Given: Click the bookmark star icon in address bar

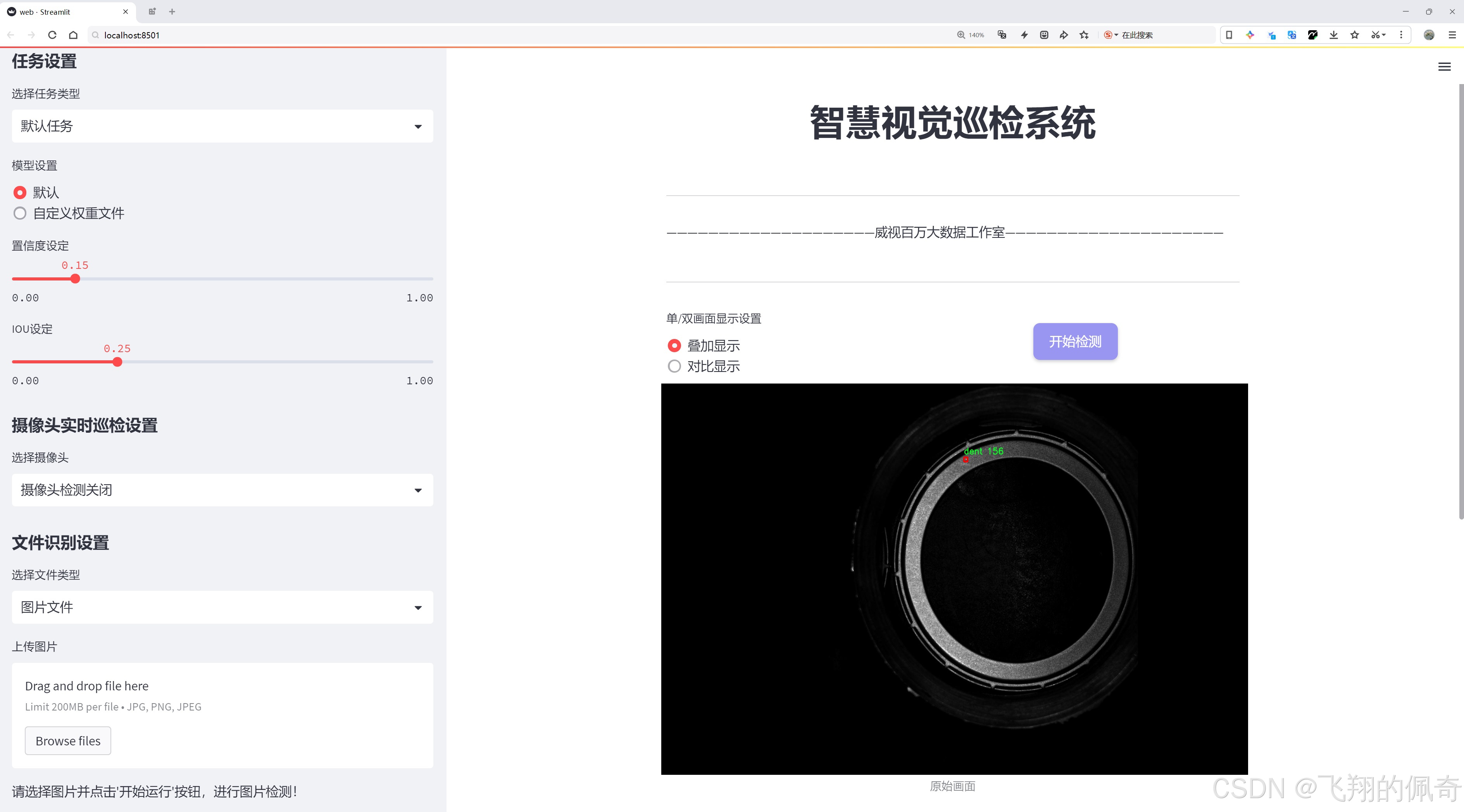Looking at the screenshot, I should point(1083,34).
